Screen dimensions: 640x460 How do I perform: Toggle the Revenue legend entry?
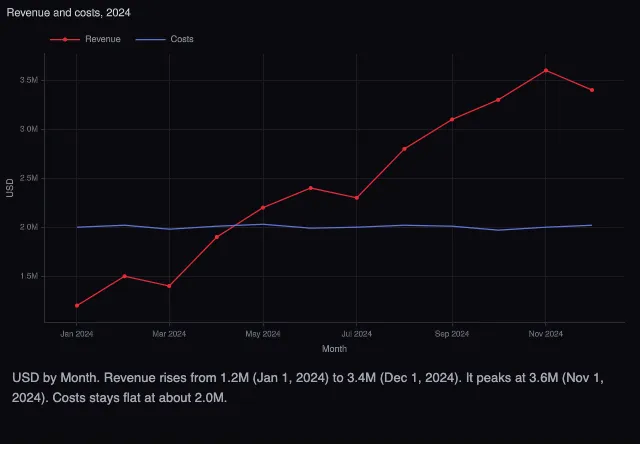coord(85,39)
